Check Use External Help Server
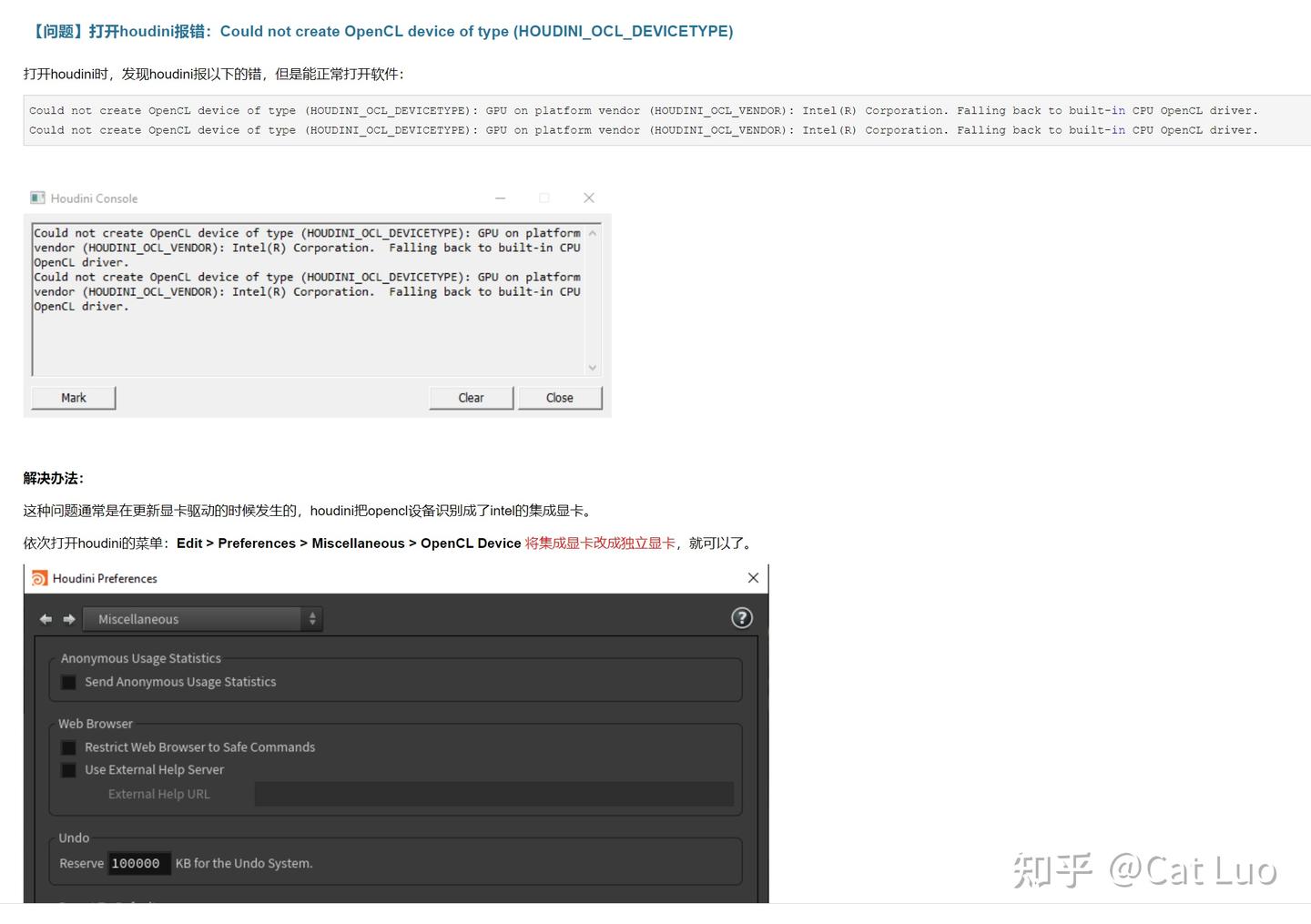Viewport: 1311px width, 924px height. (x=68, y=770)
